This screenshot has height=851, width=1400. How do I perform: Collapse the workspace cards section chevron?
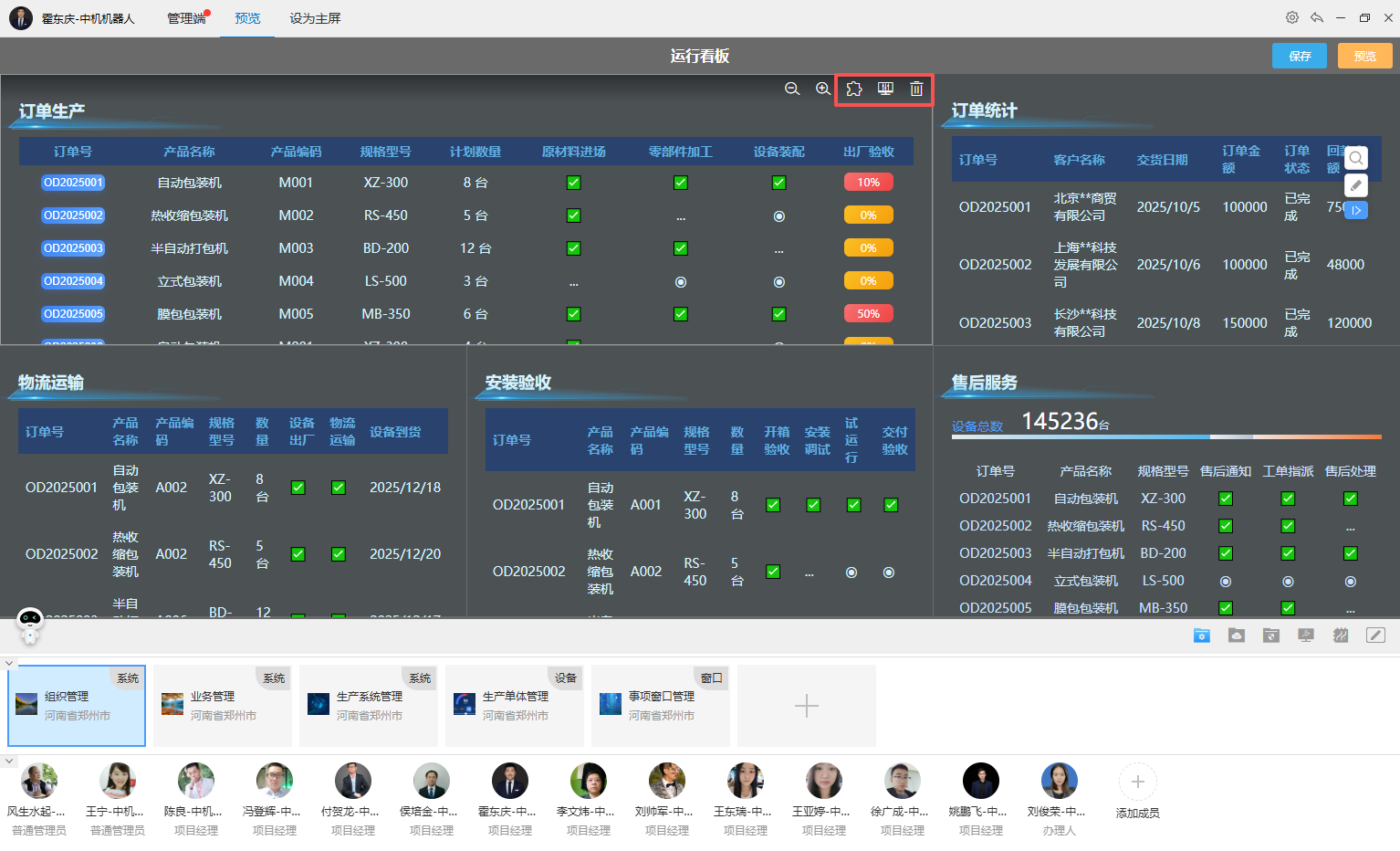(x=9, y=664)
